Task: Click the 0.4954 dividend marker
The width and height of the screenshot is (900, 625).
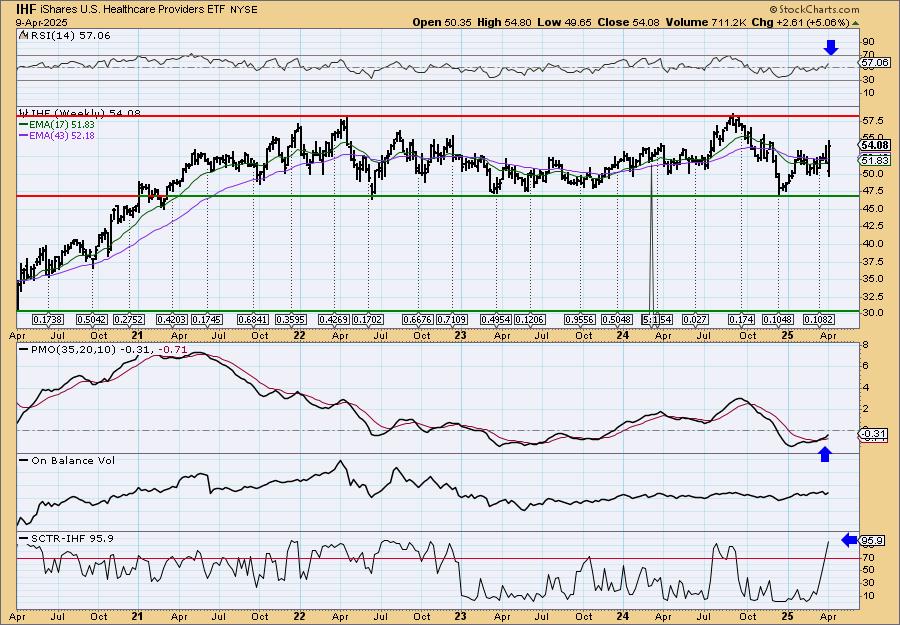Action: tap(496, 320)
